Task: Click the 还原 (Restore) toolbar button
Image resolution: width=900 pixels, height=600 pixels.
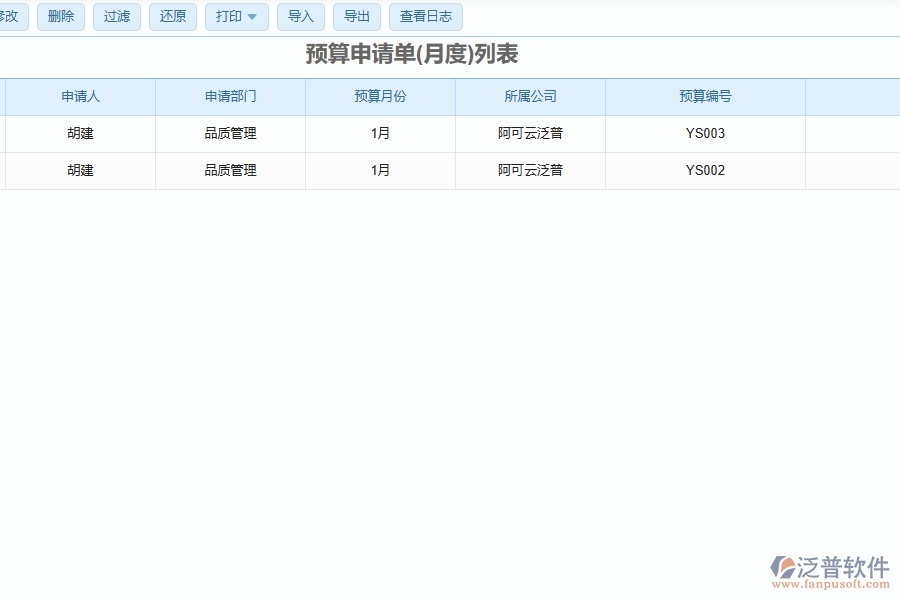Action: pos(172,16)
